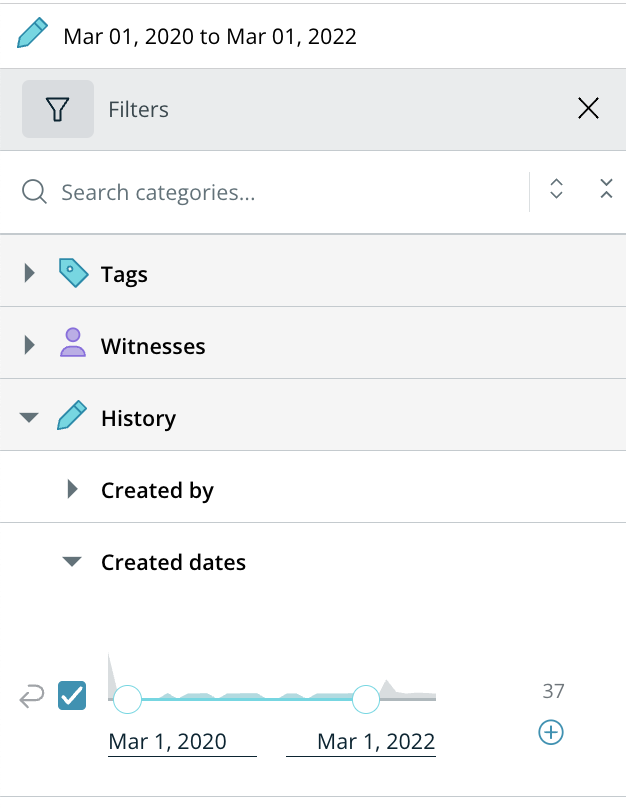This screenshot has width=626, height=808.
Task: Click in the Search categories field
Action: tap(280, 192)
